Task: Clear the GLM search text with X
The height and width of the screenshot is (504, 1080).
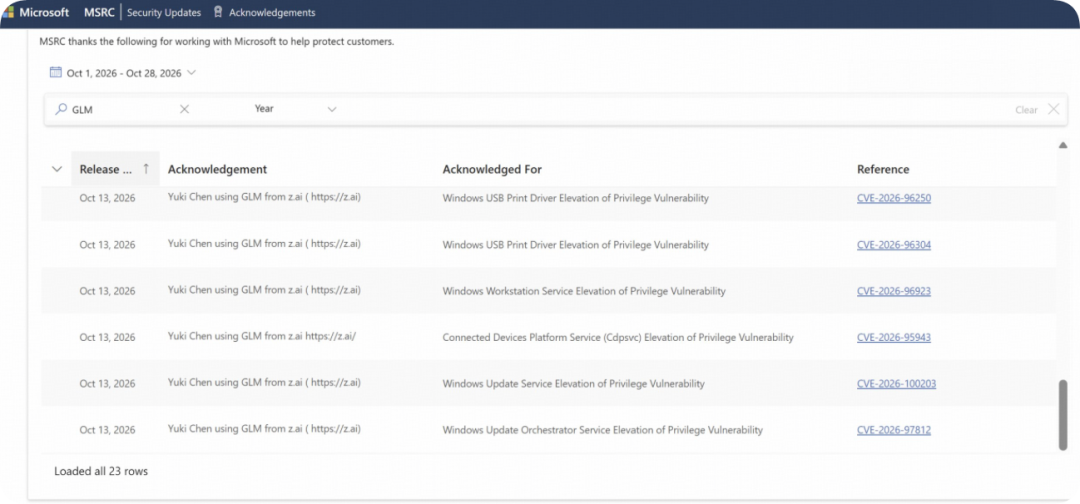Action: 185,109
